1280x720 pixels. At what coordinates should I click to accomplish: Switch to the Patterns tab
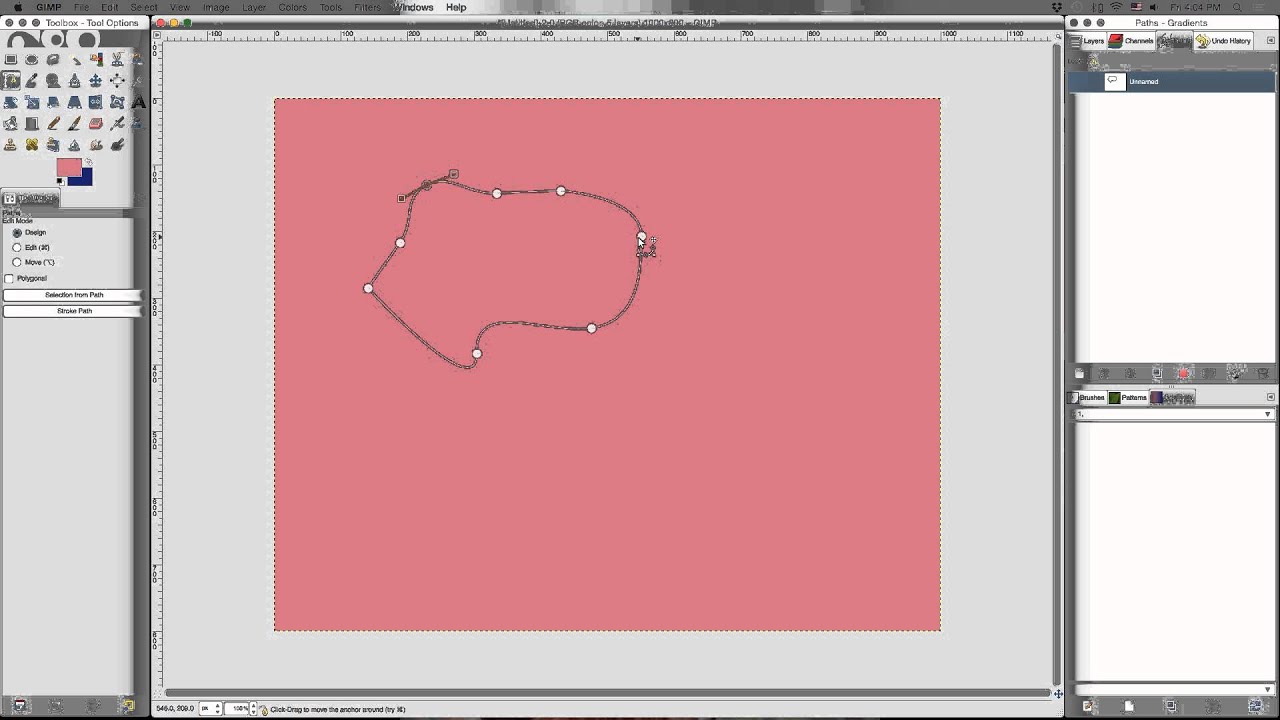1127,397
